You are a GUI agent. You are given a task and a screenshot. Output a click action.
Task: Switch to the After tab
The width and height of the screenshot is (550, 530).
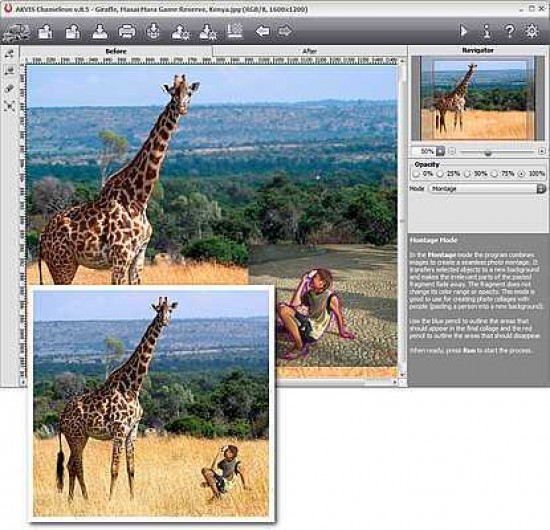click(x=310, y=51)
